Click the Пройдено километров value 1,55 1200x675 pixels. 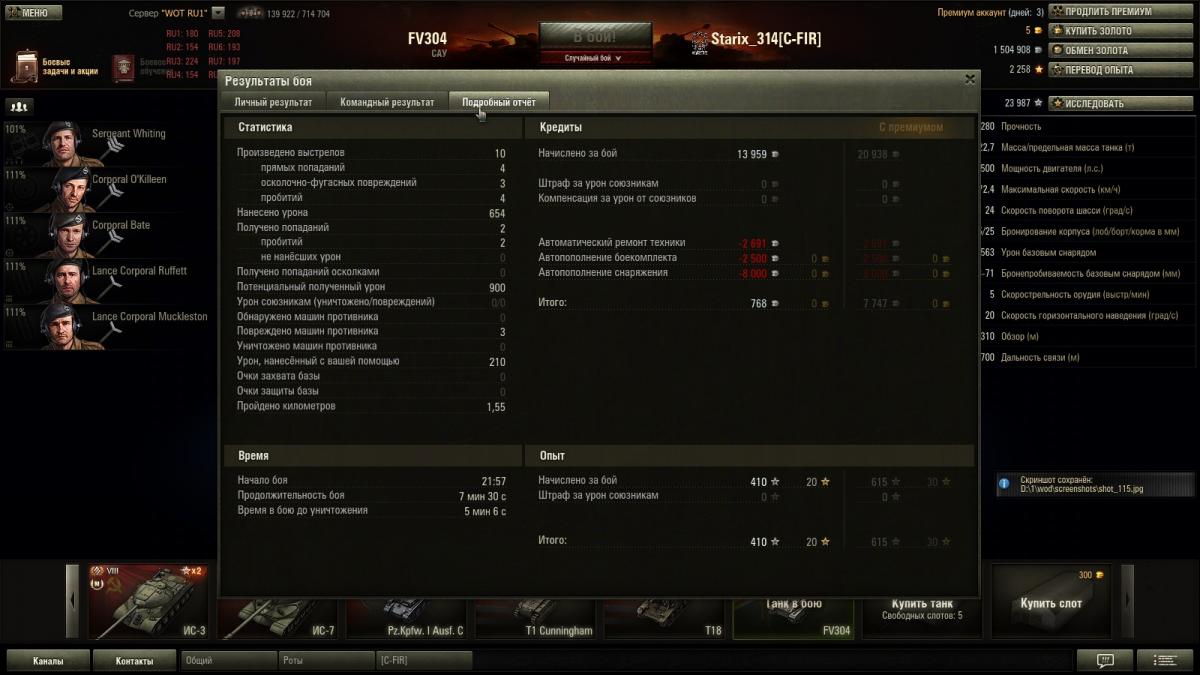(496, 407)
